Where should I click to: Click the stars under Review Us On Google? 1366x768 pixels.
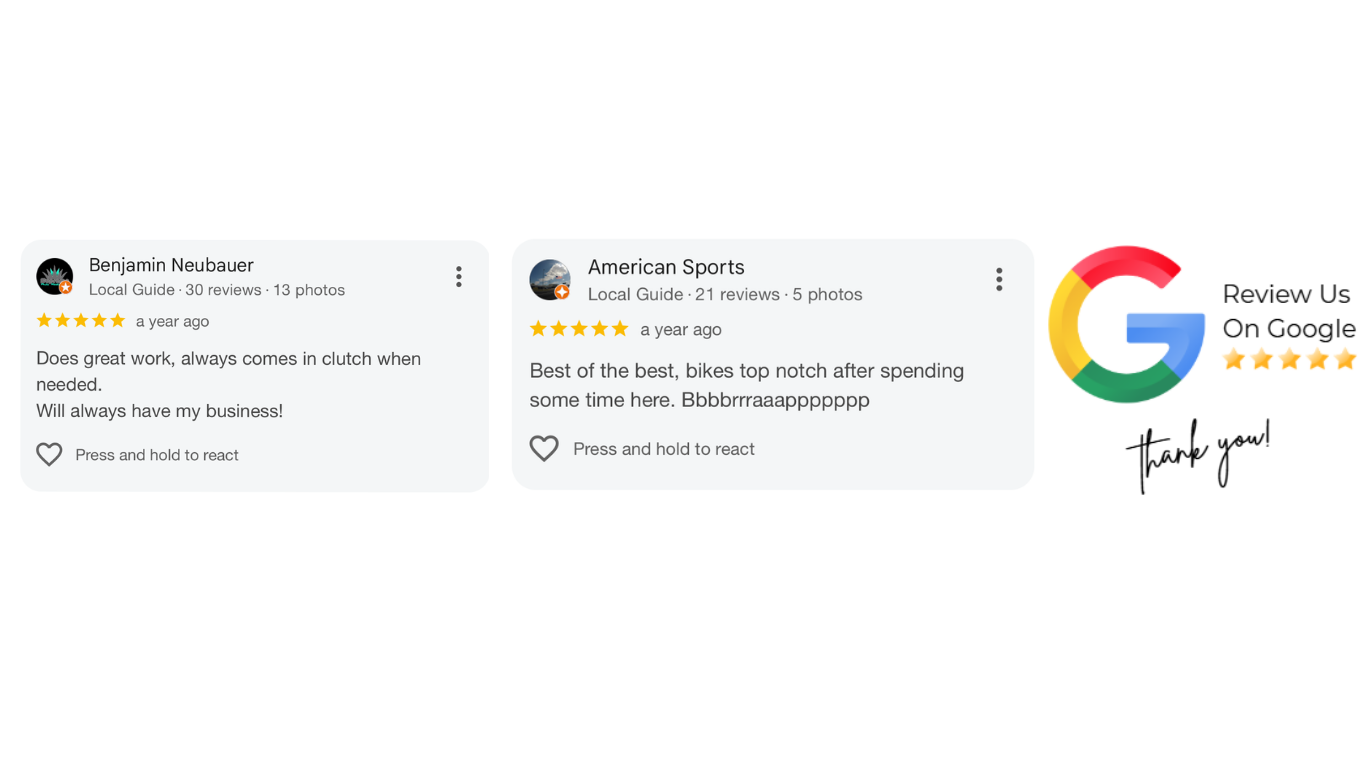[1289, 359]
